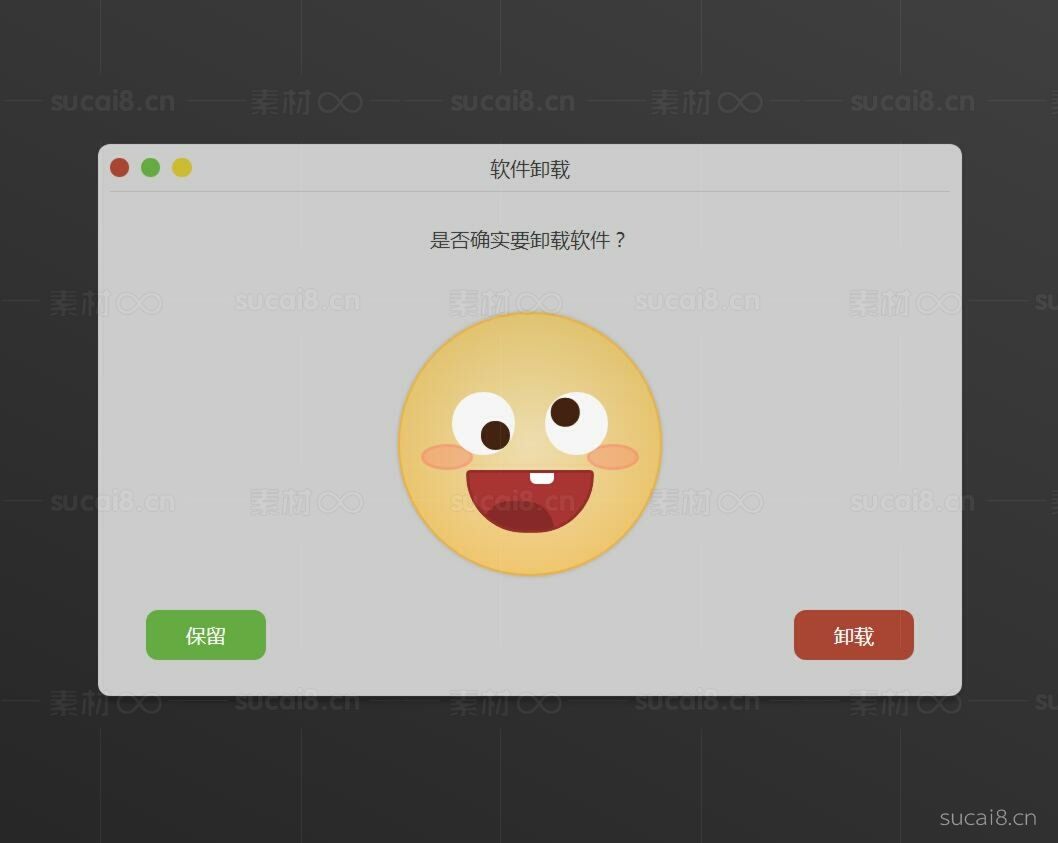This screenshot has height=843, width=1058.
Task: Click the red upper area of the emoji's mouth
Action: click(x=500, y=487)
